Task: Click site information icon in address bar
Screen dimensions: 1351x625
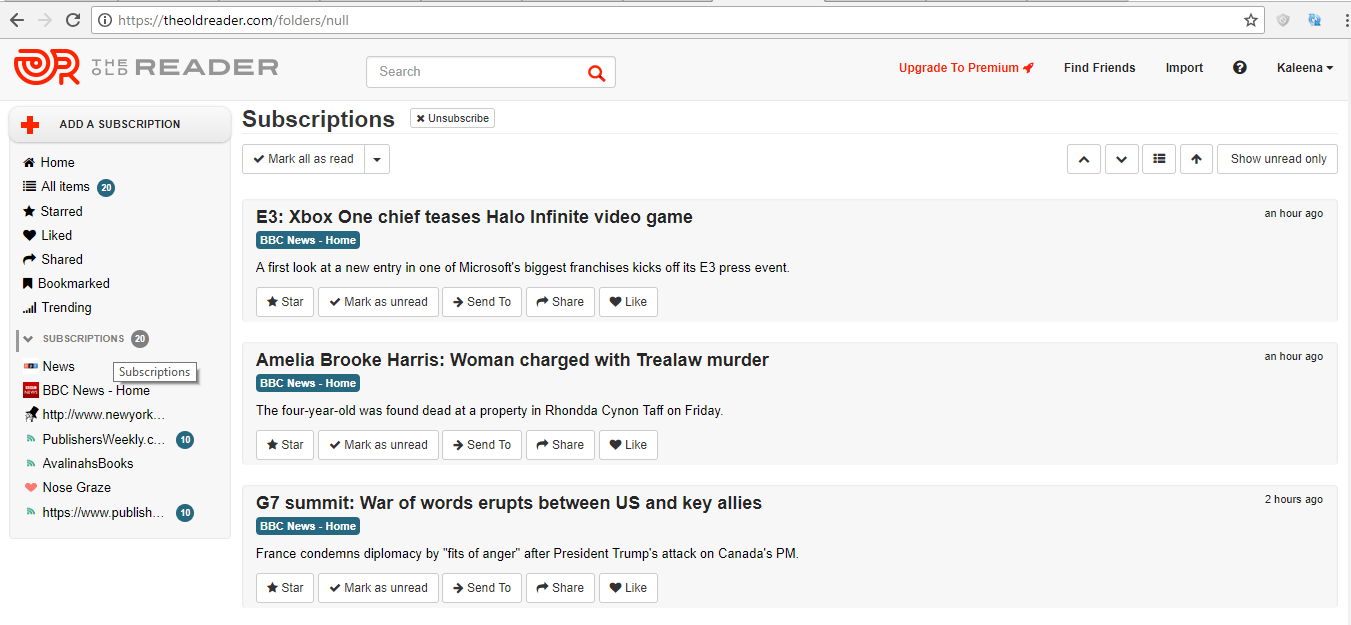Action: 105,20
